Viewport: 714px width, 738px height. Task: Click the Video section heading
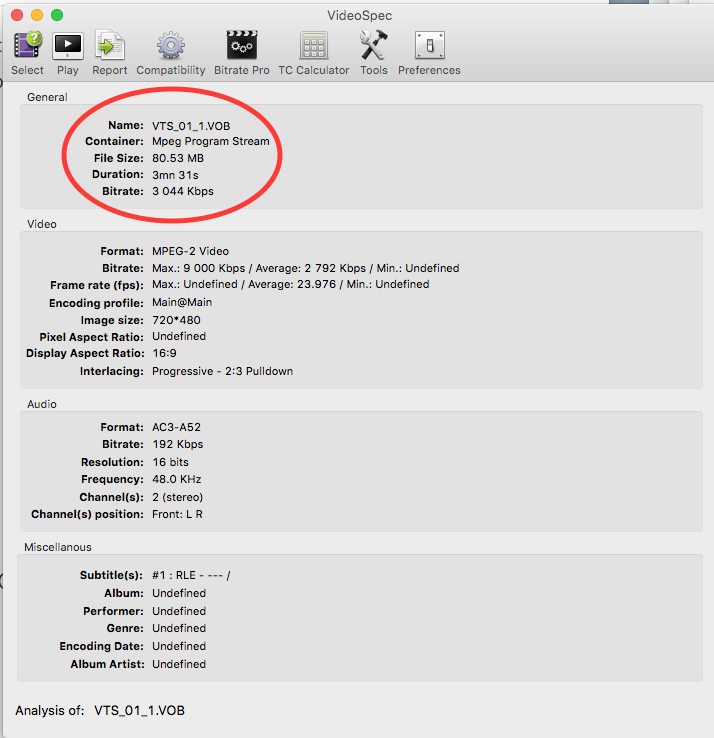coord(42,224)
